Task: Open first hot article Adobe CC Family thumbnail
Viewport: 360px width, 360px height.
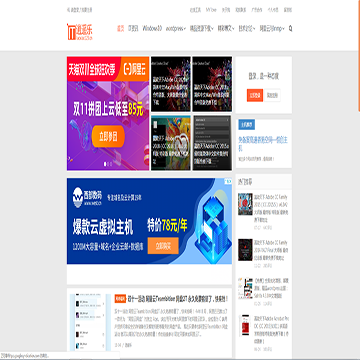Action: tap(245, 204)
